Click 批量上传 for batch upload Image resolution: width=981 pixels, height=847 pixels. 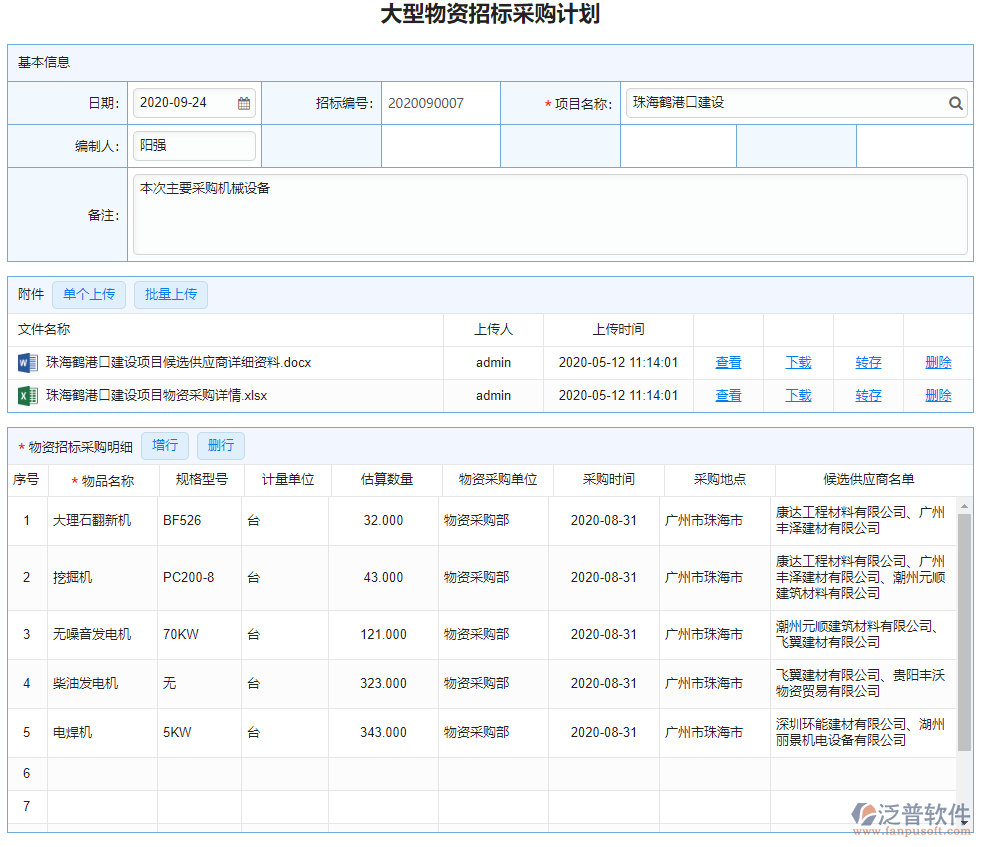tap(170, 294)
